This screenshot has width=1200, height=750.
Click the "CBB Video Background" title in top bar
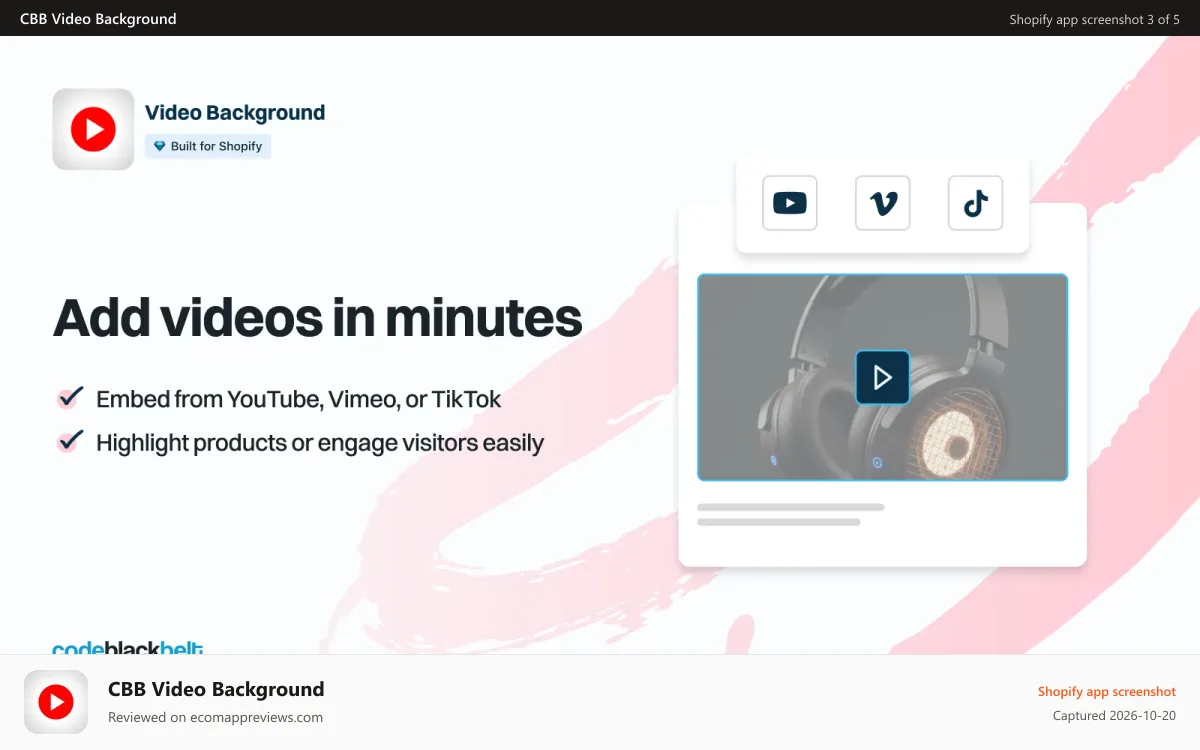pos(98,18)
